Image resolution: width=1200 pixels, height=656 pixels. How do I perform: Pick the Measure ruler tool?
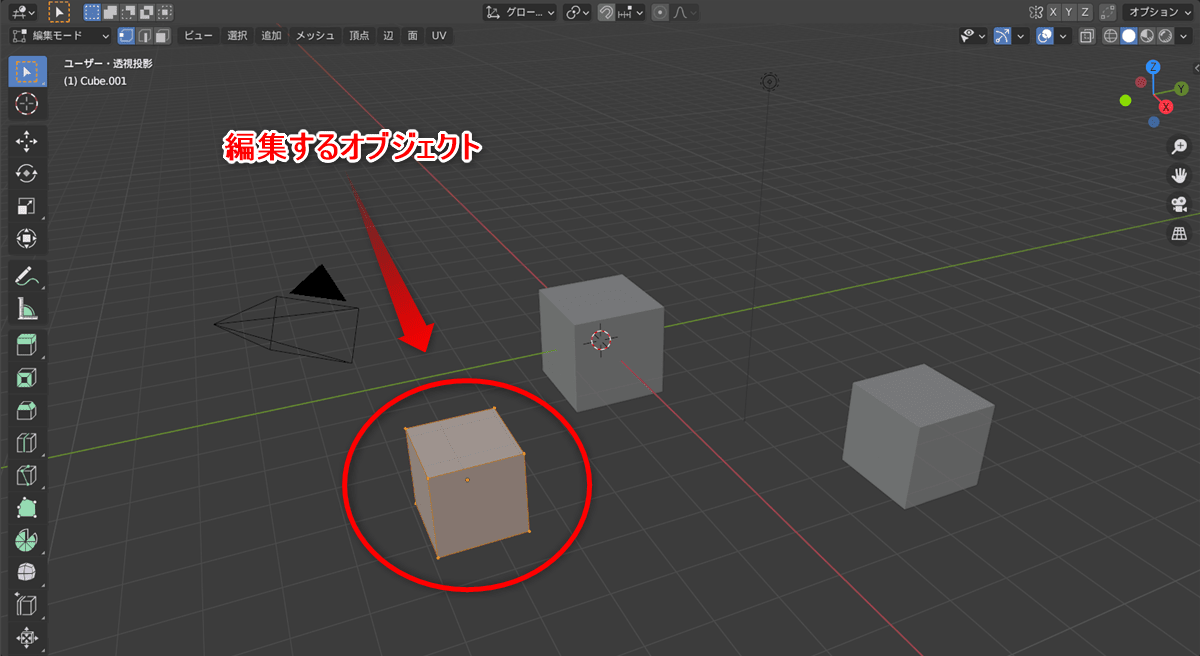coord(27,309)
